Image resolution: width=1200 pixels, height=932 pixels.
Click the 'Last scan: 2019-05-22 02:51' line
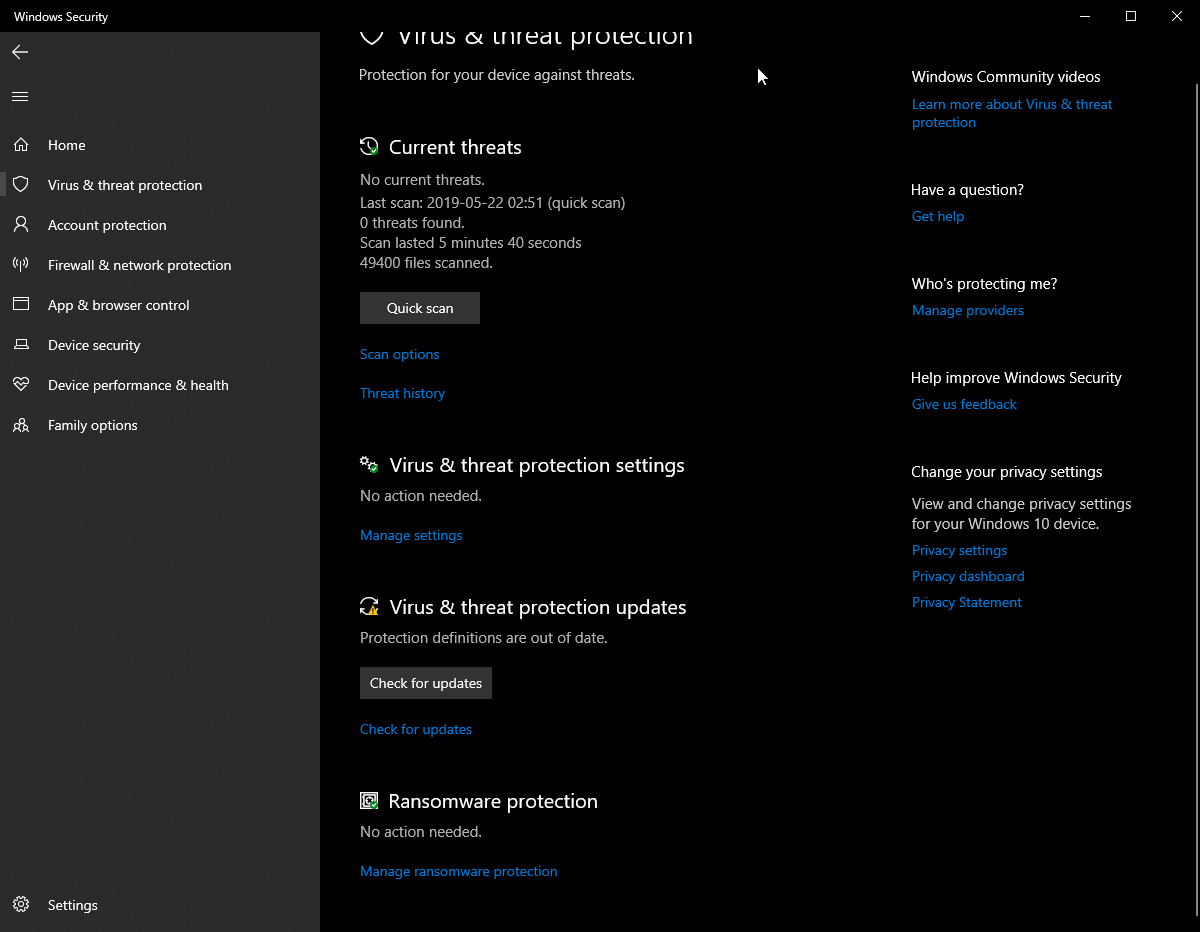492,202
